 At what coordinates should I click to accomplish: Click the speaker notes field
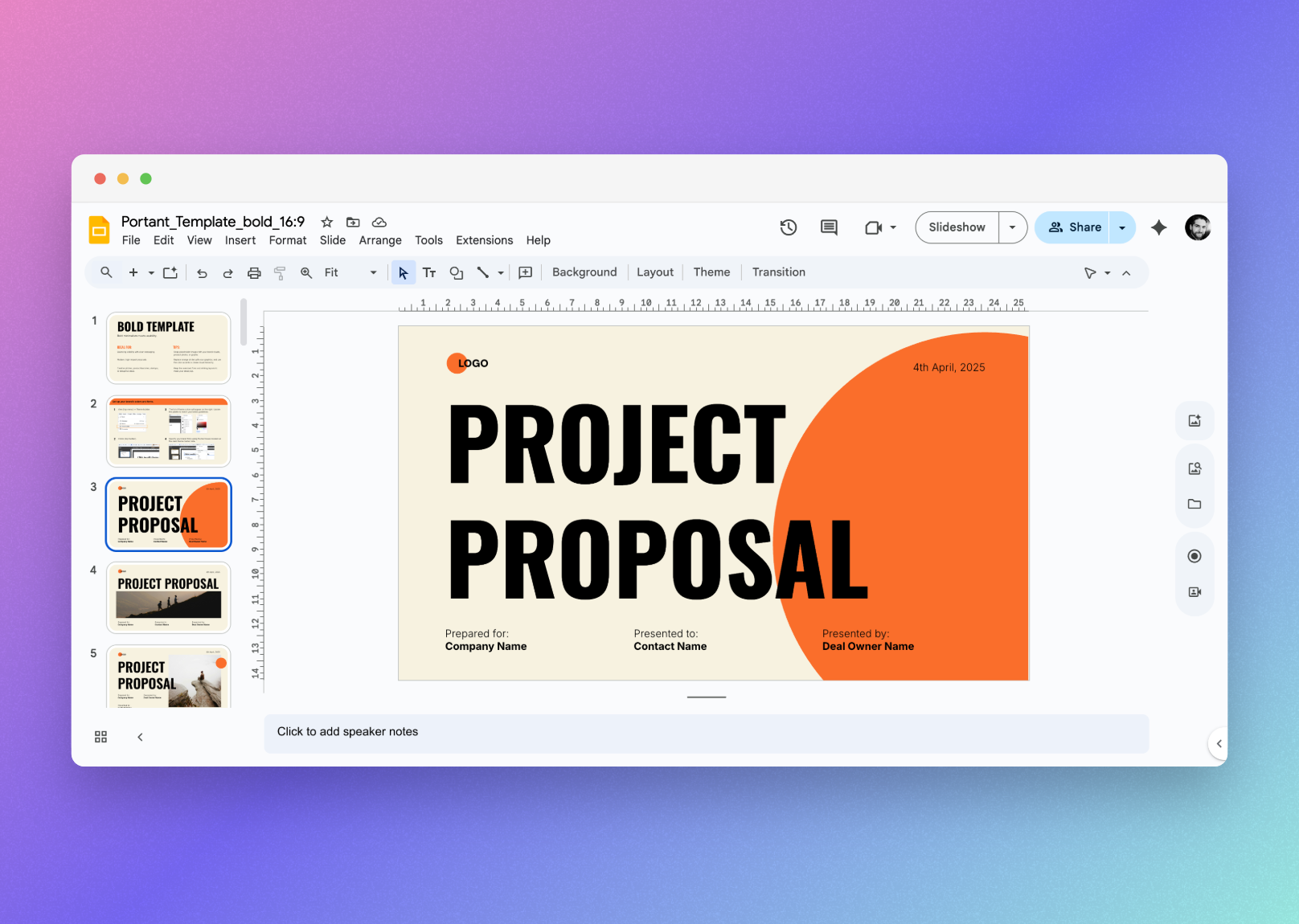[x=707, y=734]
